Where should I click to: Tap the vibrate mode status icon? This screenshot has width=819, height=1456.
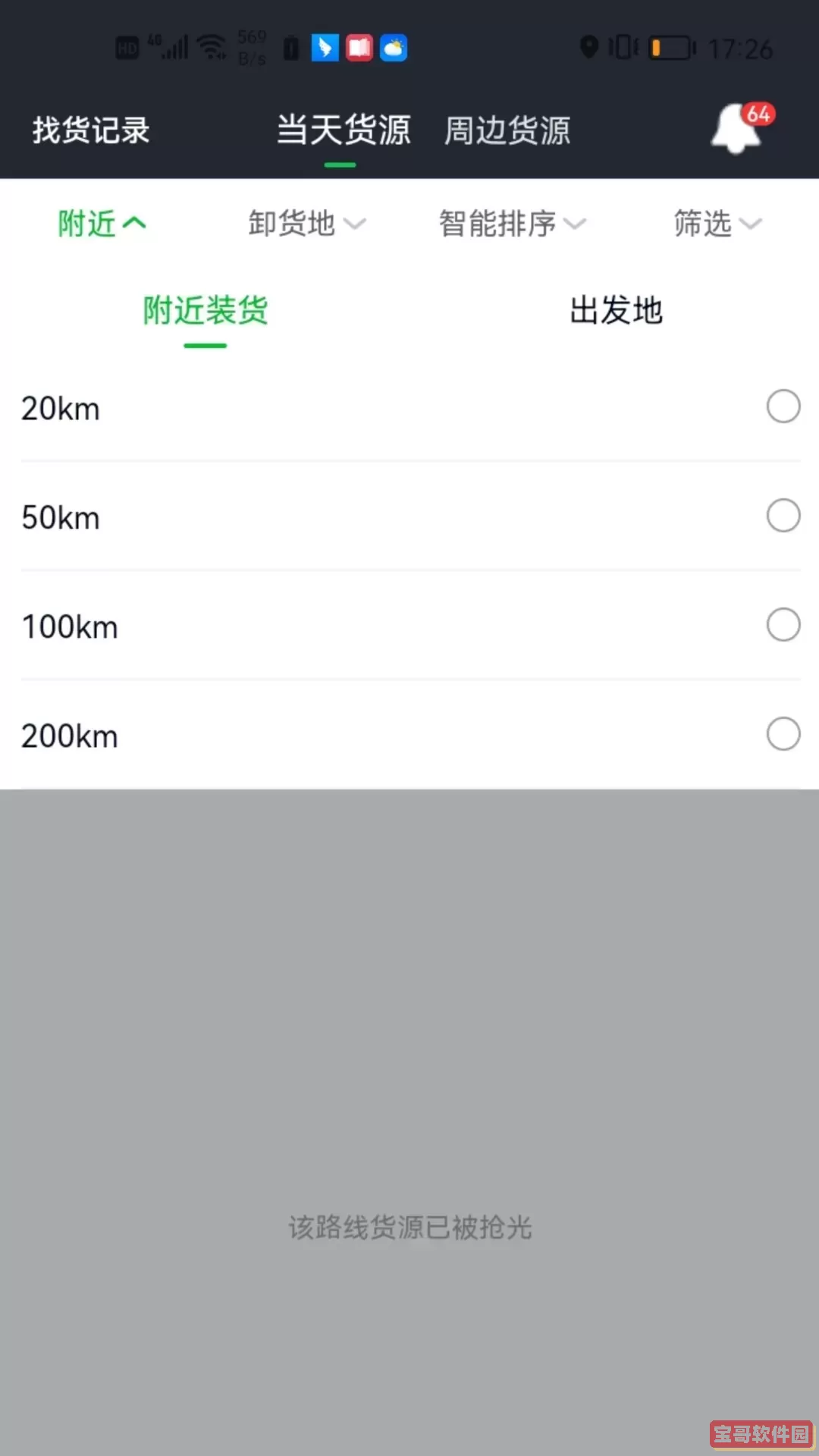pyautogui.click(x=623, y=47)
